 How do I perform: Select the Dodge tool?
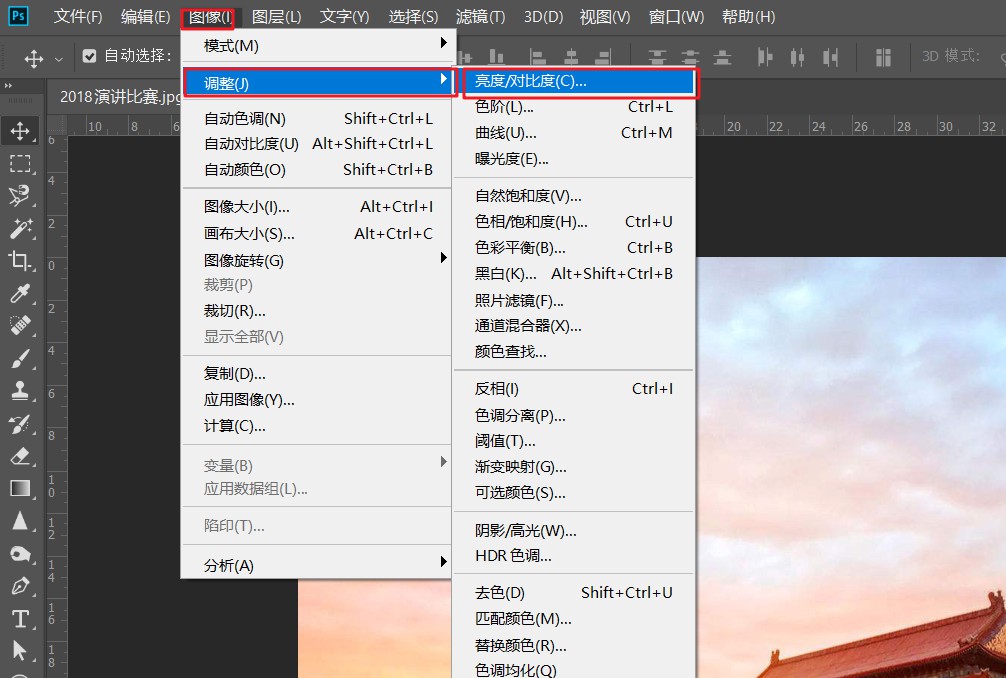pyautogui.click(x=20, y=554)
